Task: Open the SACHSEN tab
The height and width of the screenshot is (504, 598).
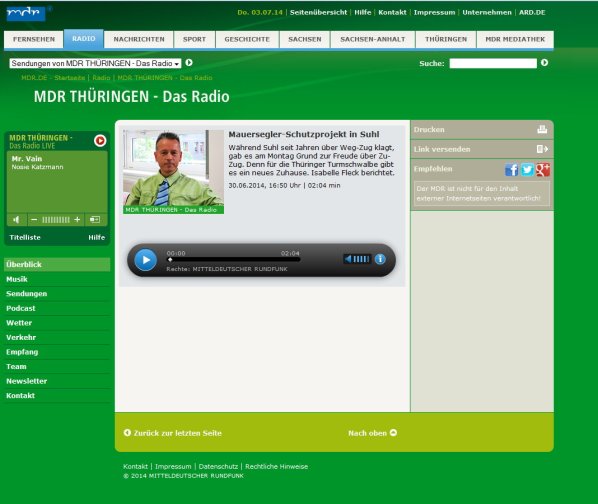Action: click(305, 39)
